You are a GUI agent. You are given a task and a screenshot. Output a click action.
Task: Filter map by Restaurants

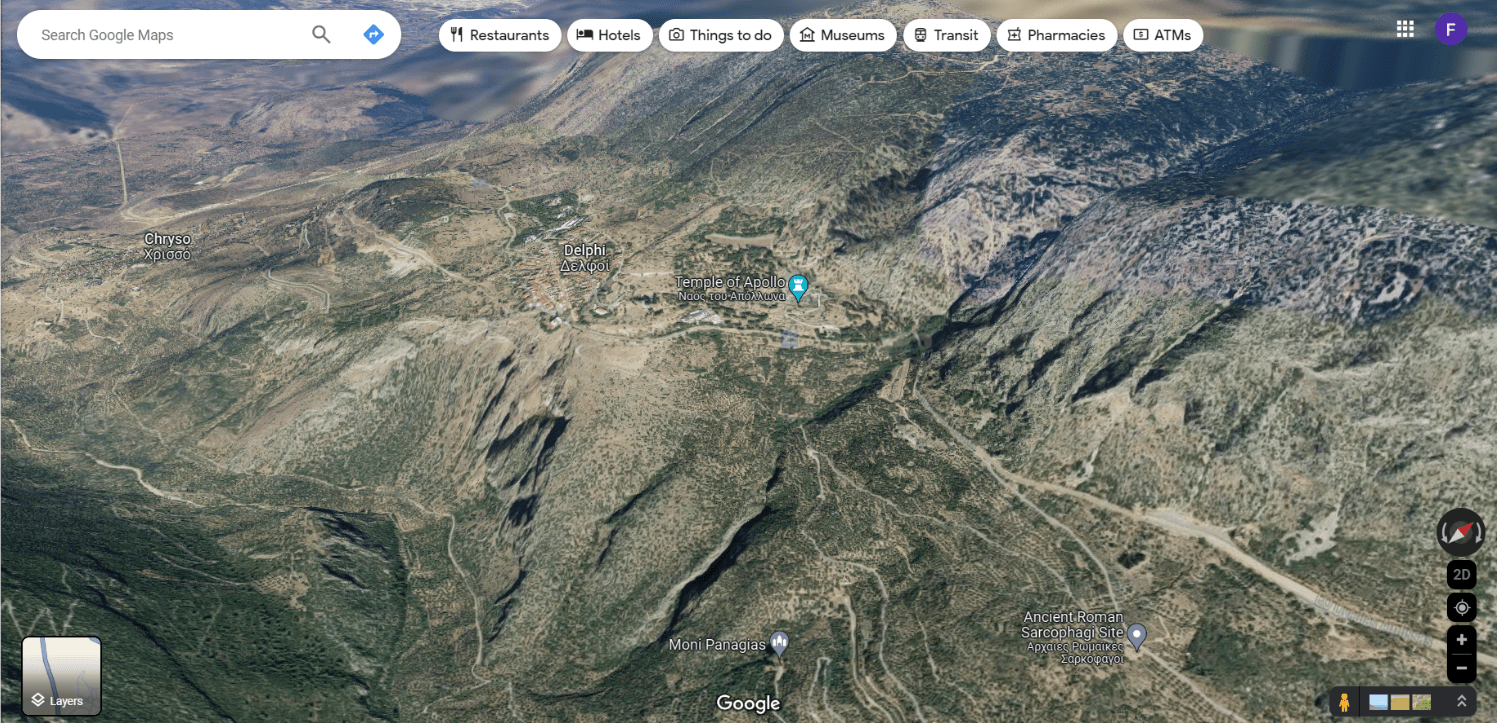tap(499, 35)
